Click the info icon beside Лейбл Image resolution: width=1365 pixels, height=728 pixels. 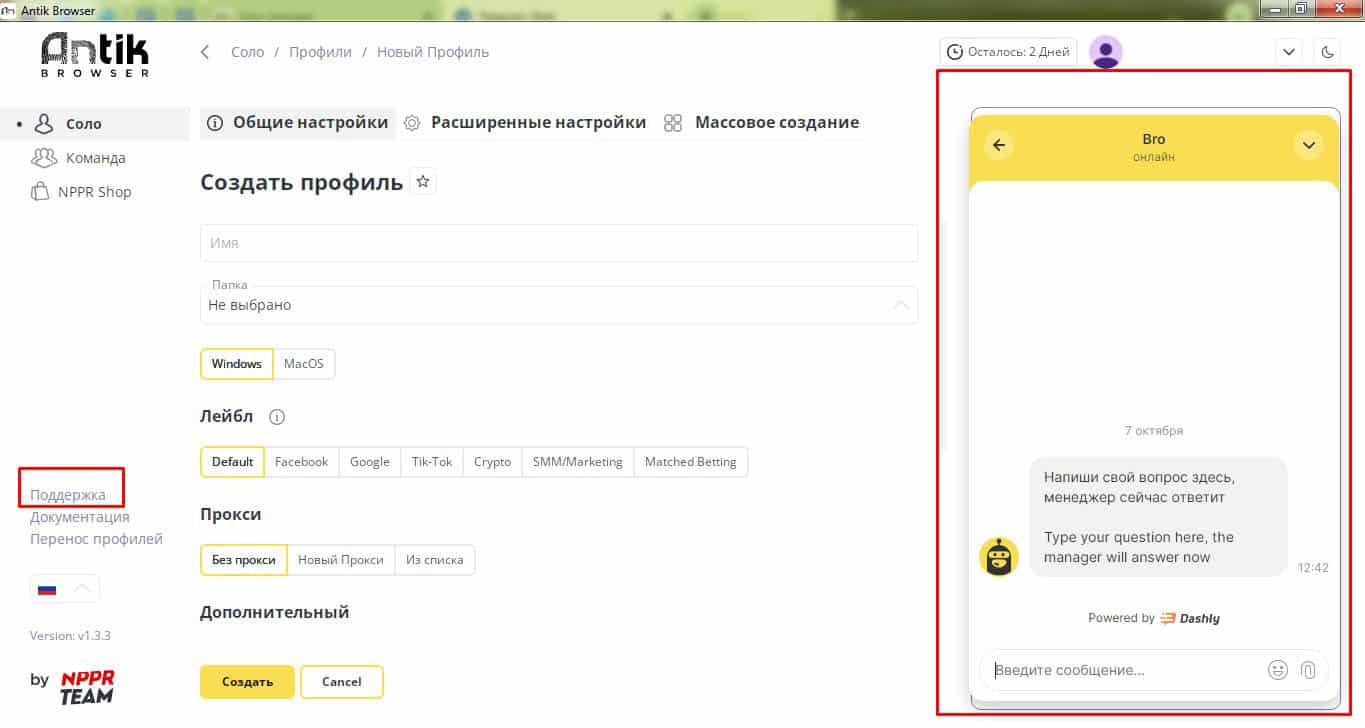[278, 417]
